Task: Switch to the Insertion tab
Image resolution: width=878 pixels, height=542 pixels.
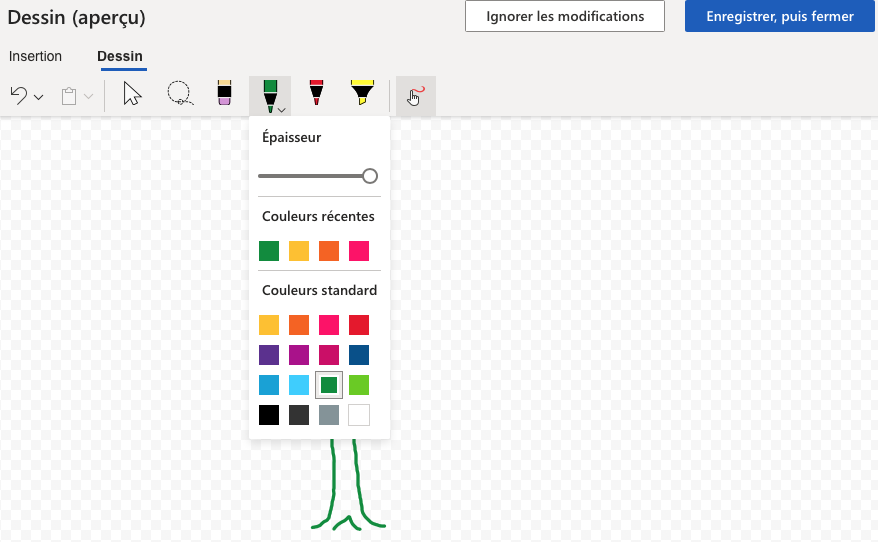Action: point(35,57)
